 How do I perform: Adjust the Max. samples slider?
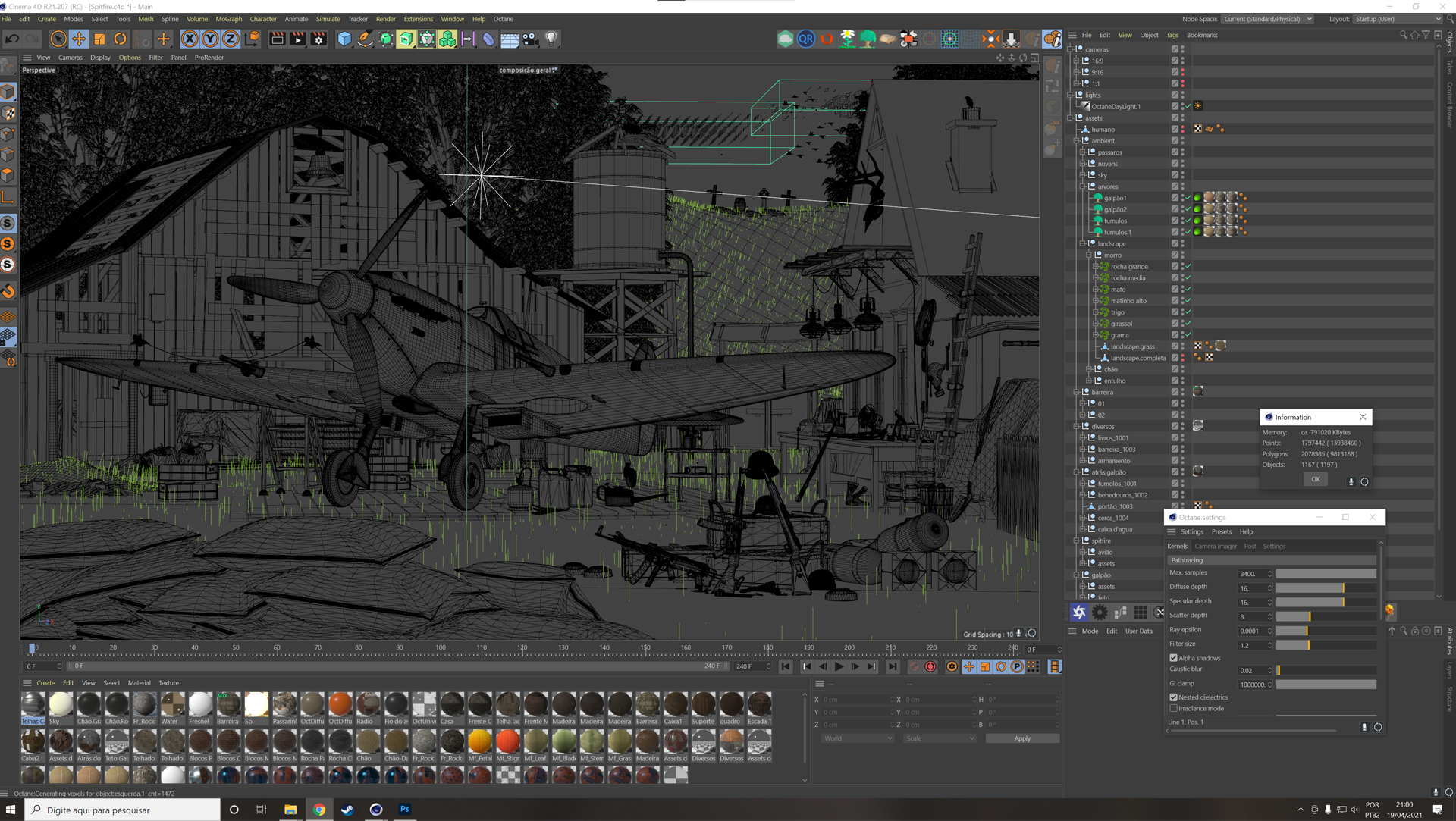point(1326,574)
